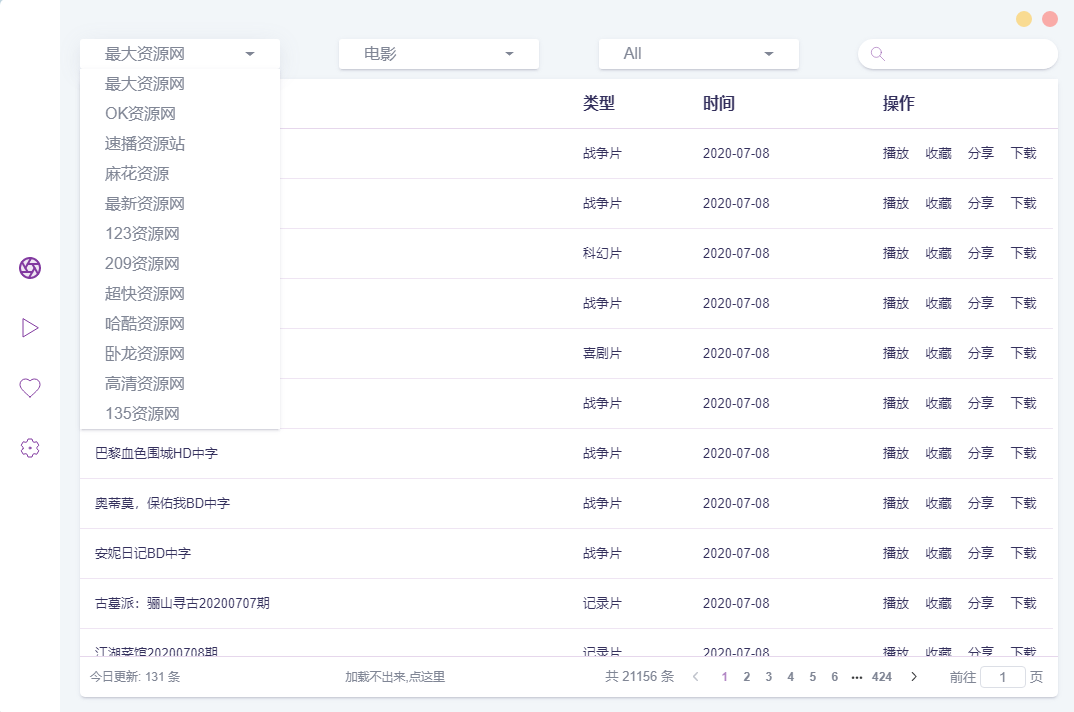The width and height of the screenshot is (1074, 712).
Task: Jump to page 424 in pagination
Action: [881, 677]
